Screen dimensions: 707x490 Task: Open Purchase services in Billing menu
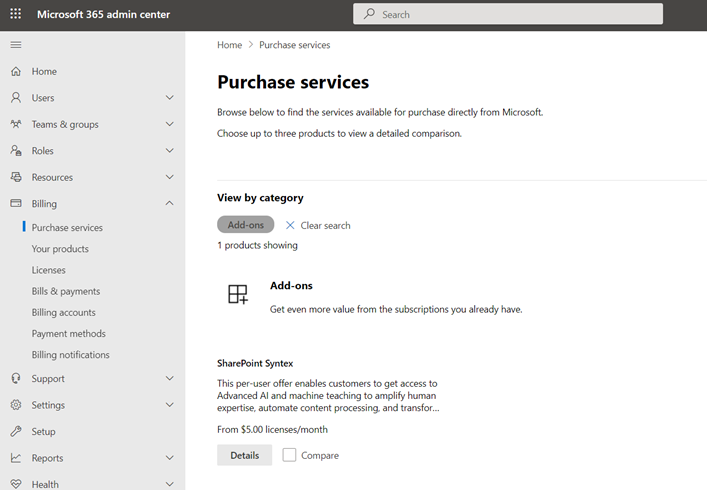tap(67, 228)
